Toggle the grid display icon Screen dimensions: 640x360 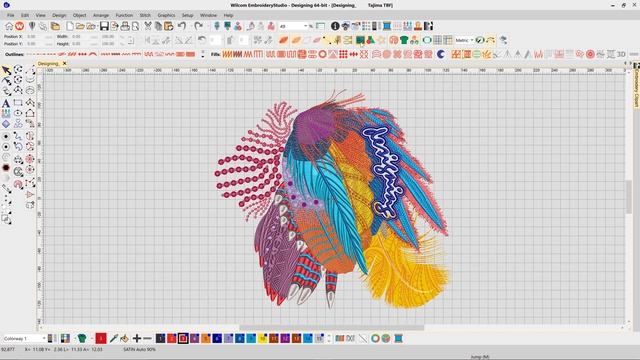pos(438,40)
